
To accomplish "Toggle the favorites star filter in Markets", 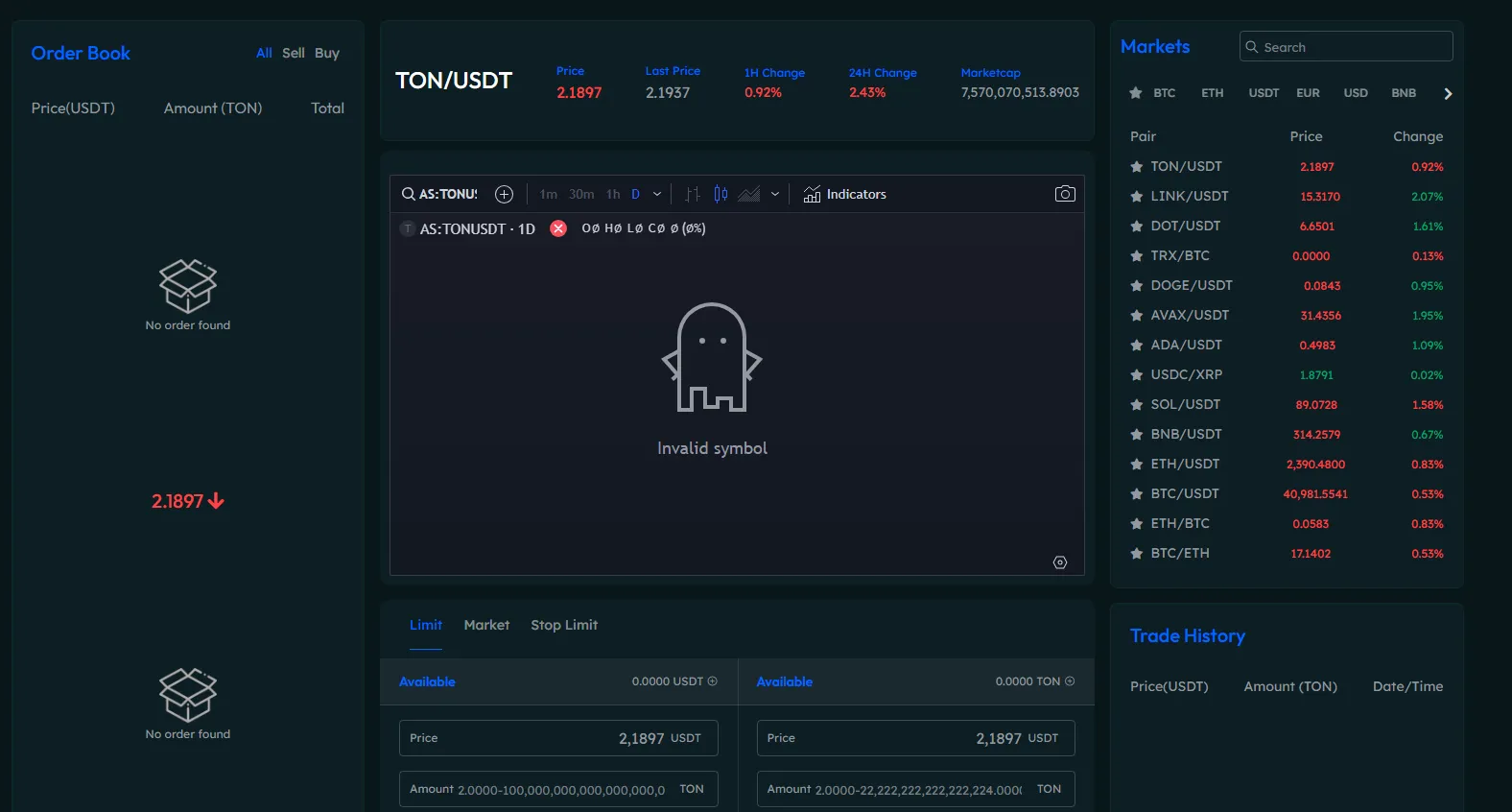I will pos(1136,93).
